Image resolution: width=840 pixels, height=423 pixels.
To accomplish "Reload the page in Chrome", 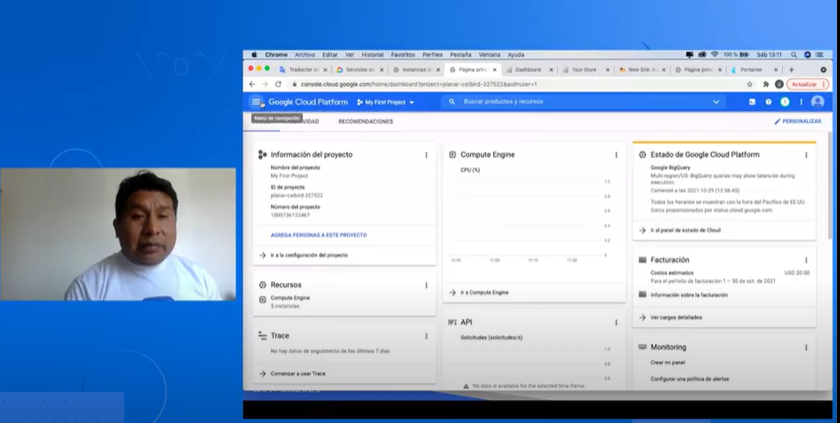I will point(278,84).
